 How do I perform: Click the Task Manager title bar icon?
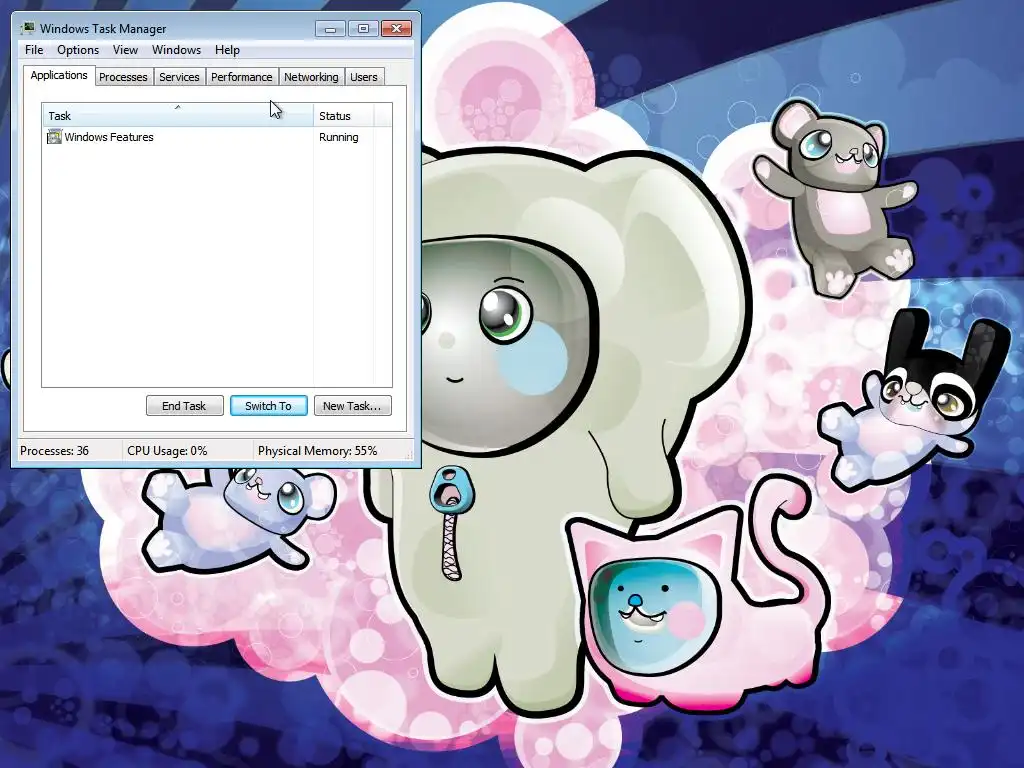click(x=27, y=28)
